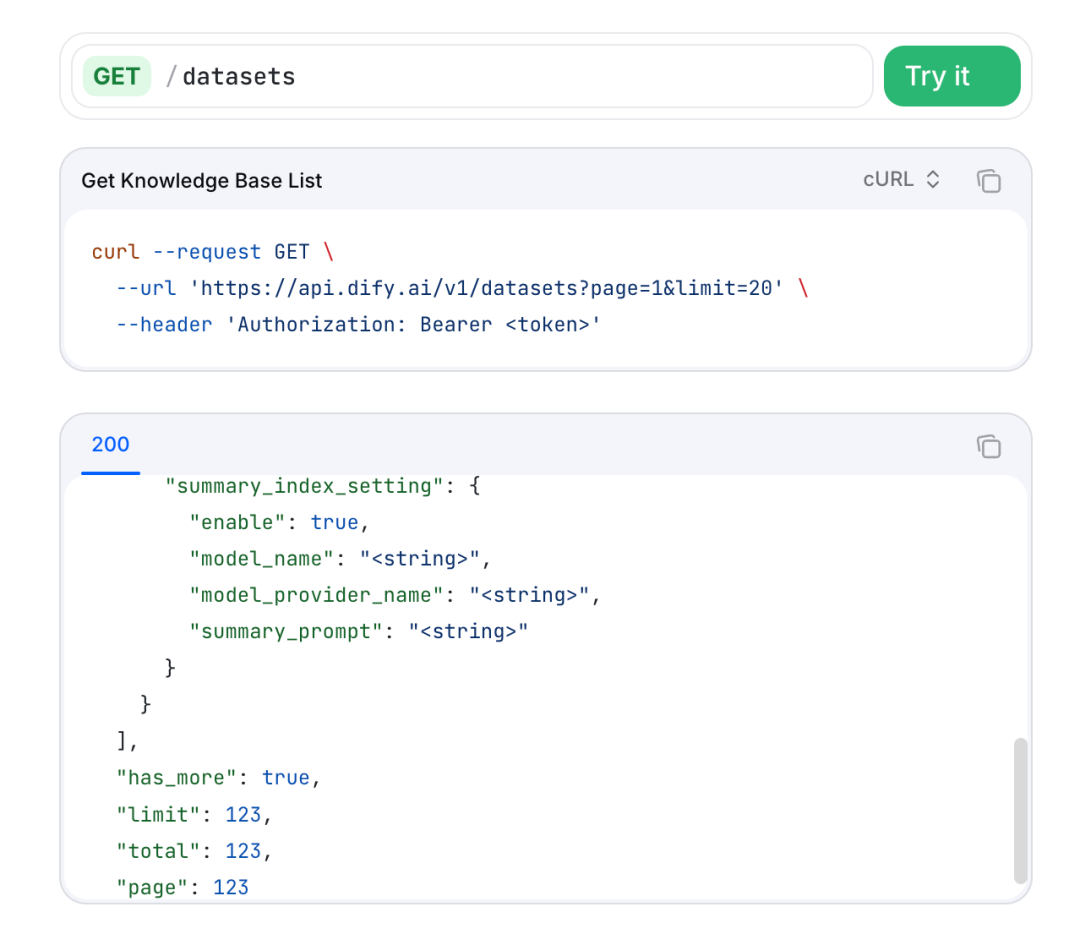Open the cURL language selector chevron
This screenshot has height=945, width=1080.
[932, 180]
